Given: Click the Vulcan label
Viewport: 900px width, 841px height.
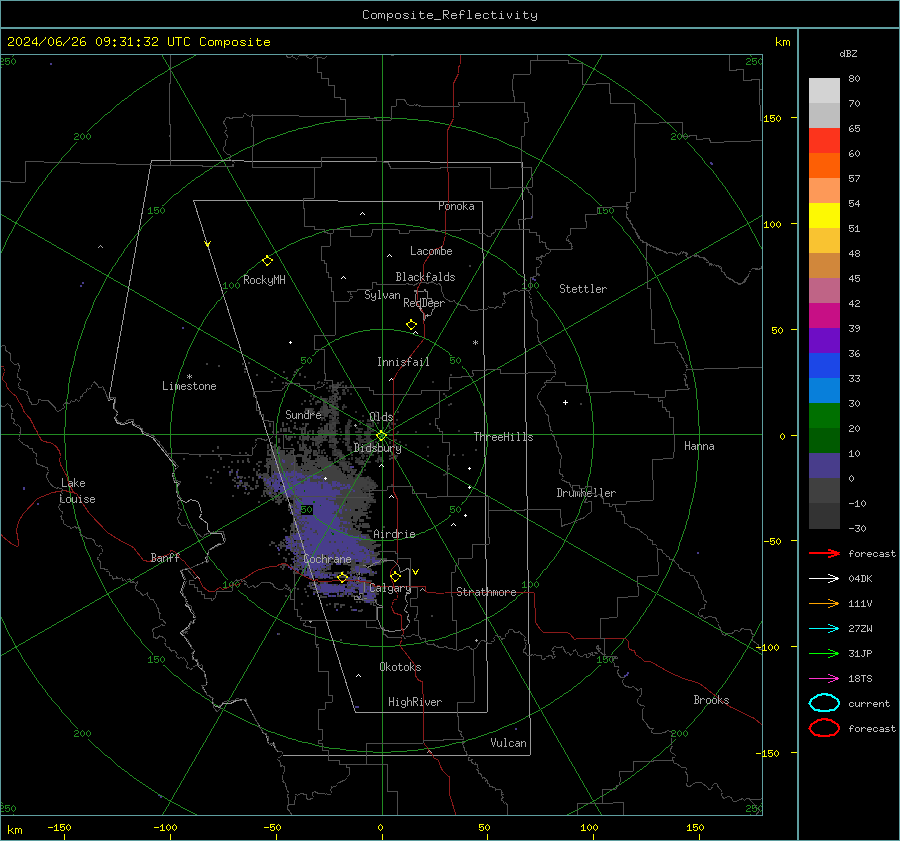Looking at the screenshot, I should click(508, 743).
